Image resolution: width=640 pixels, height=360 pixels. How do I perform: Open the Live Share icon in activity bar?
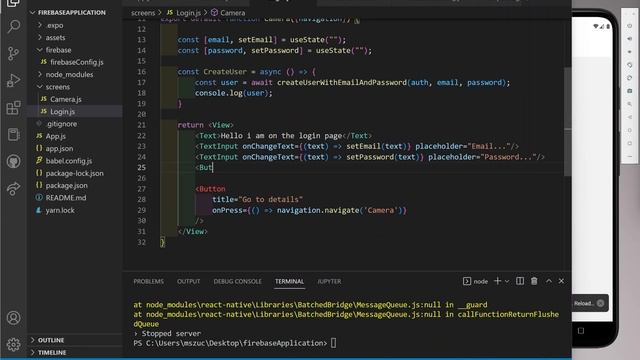(x=13, y=189)
